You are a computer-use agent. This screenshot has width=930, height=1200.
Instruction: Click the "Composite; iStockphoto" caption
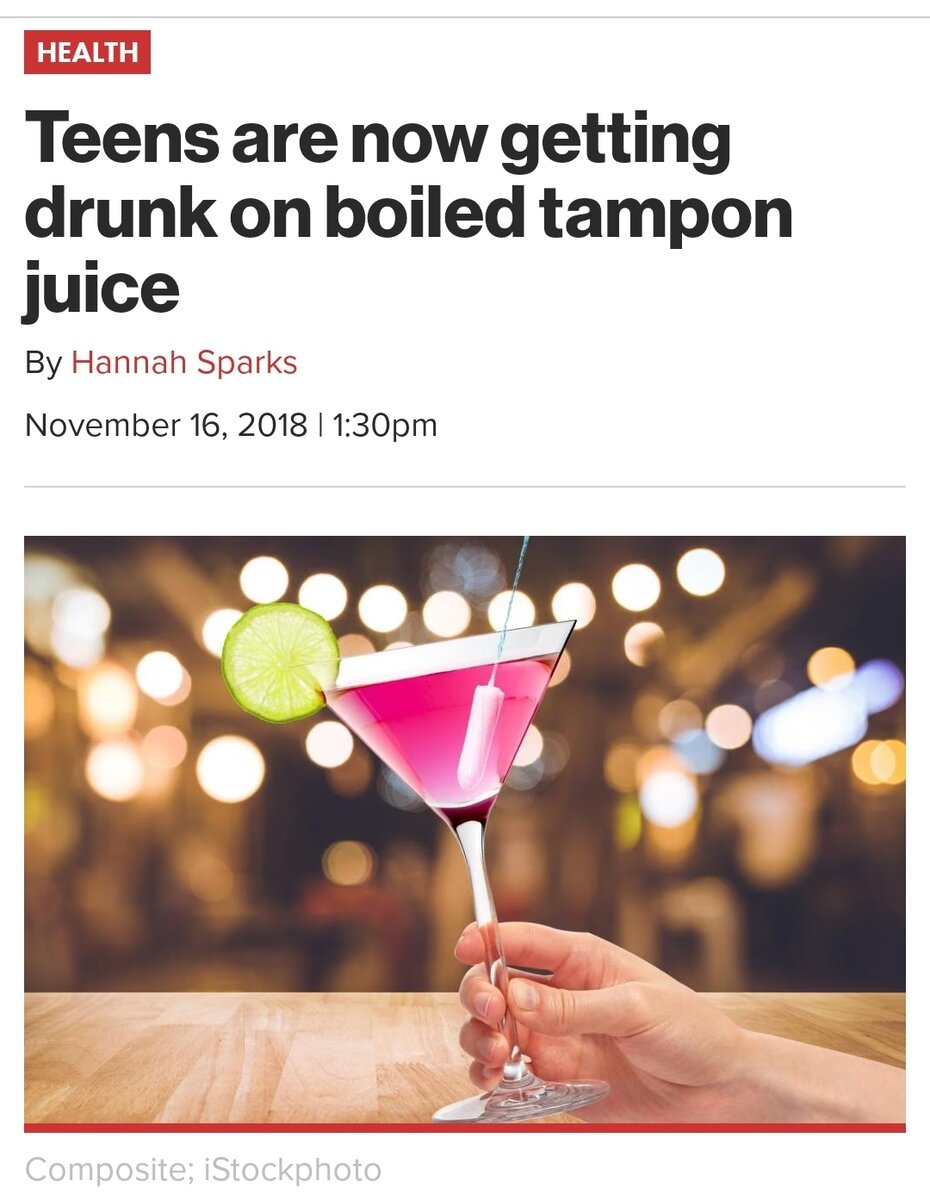(203, 1169)
